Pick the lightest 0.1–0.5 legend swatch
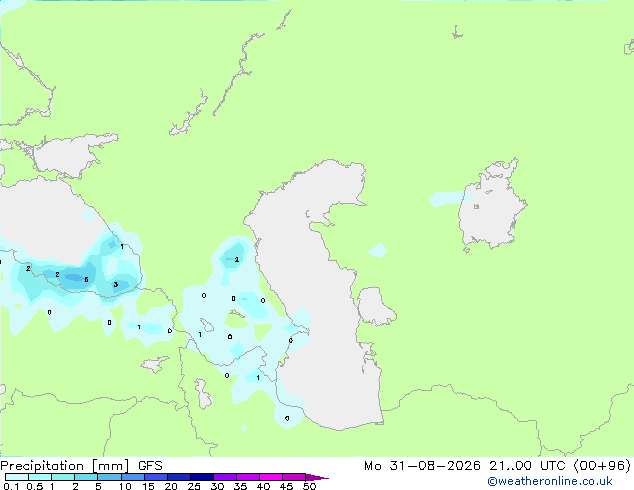Screen dimensions: 634x490 click(17, 477)
